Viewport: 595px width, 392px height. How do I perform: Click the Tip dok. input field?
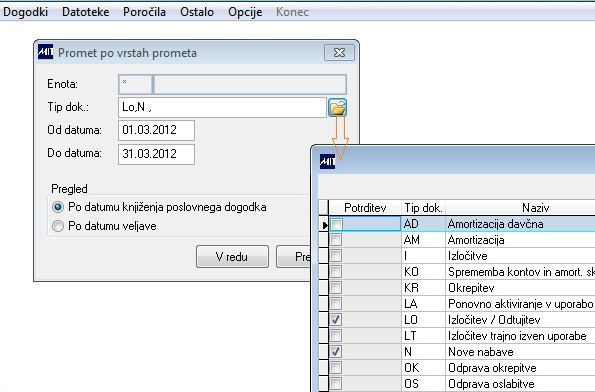tap(222, 107)
